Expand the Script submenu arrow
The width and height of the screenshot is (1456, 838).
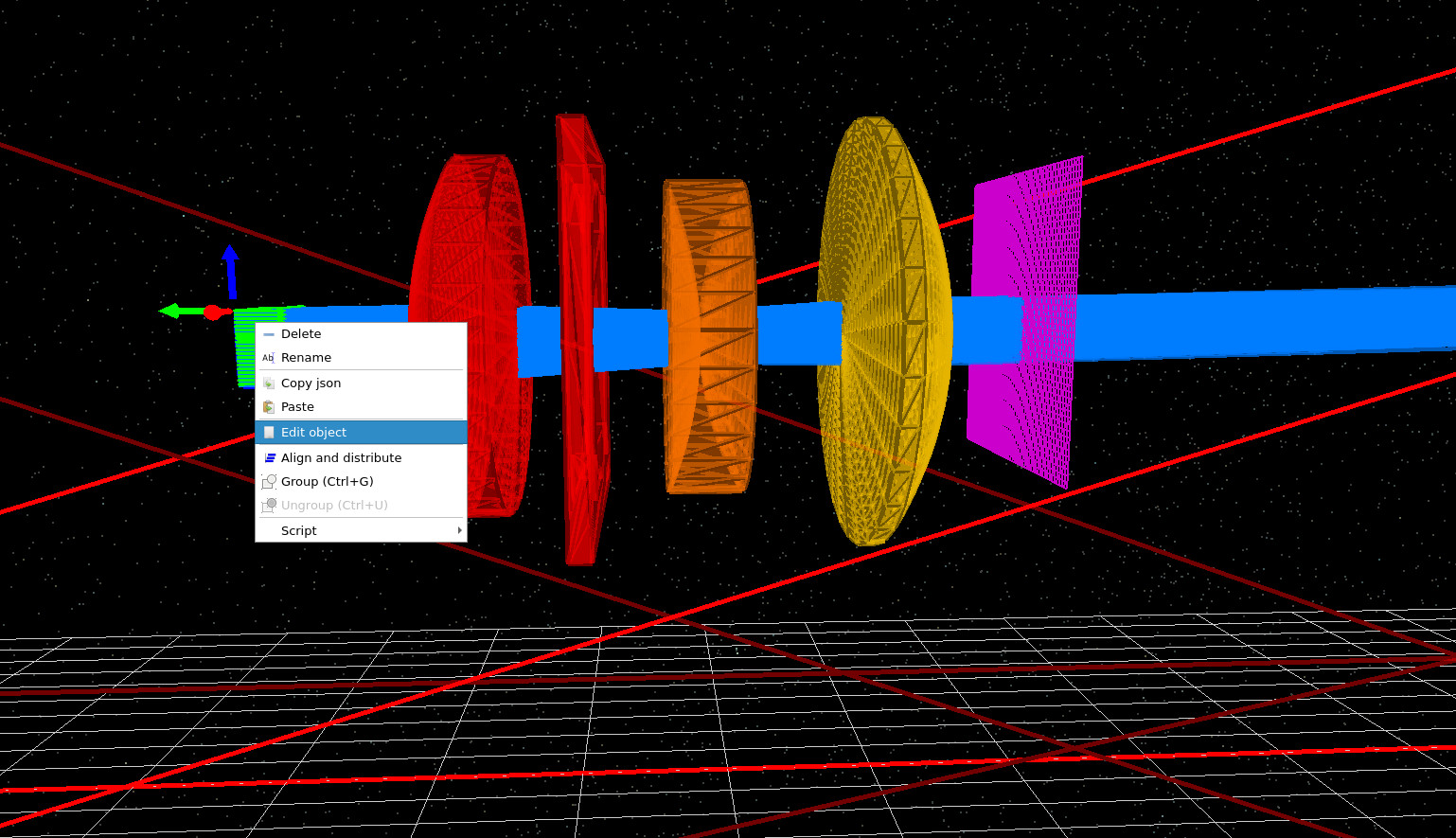[458, 530]
